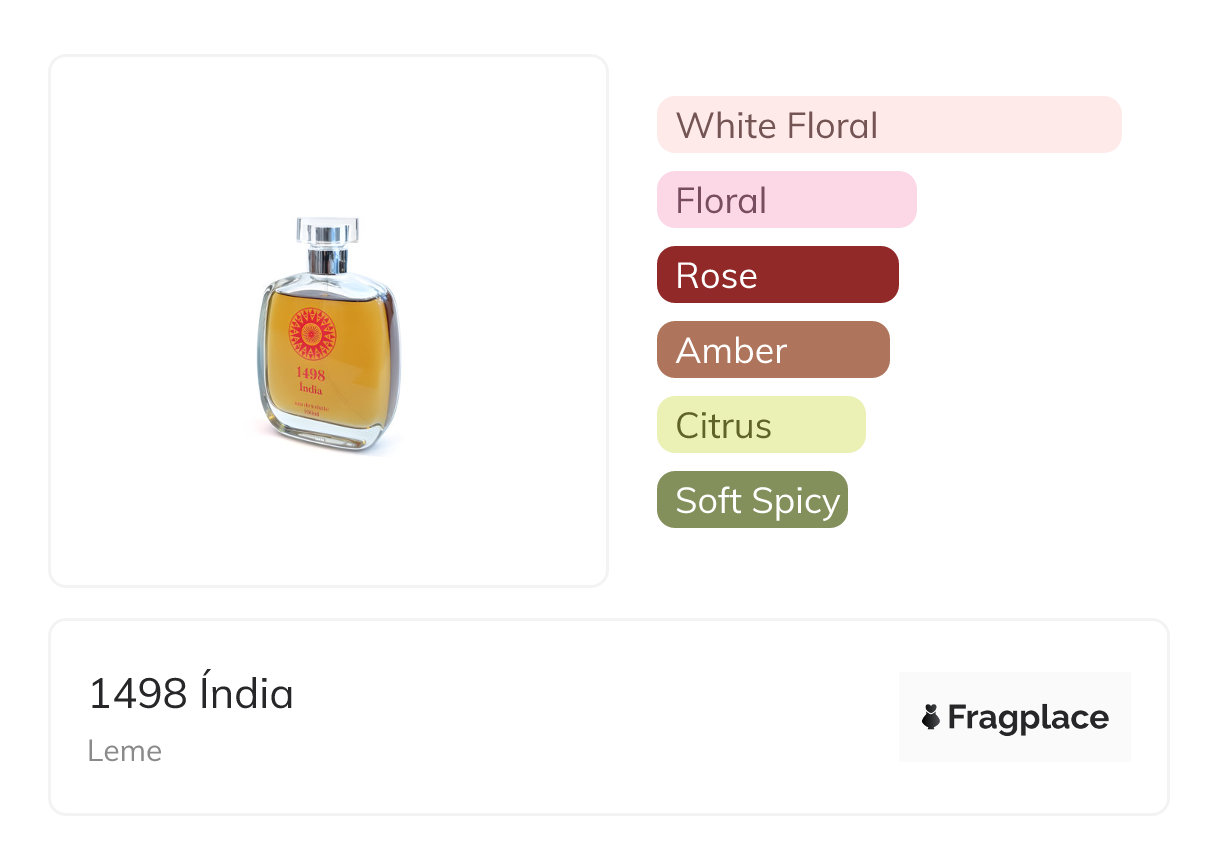Viewport: 1218px width, 864px height.
Task: Click the Leme brand name
Action: (124, 751)
